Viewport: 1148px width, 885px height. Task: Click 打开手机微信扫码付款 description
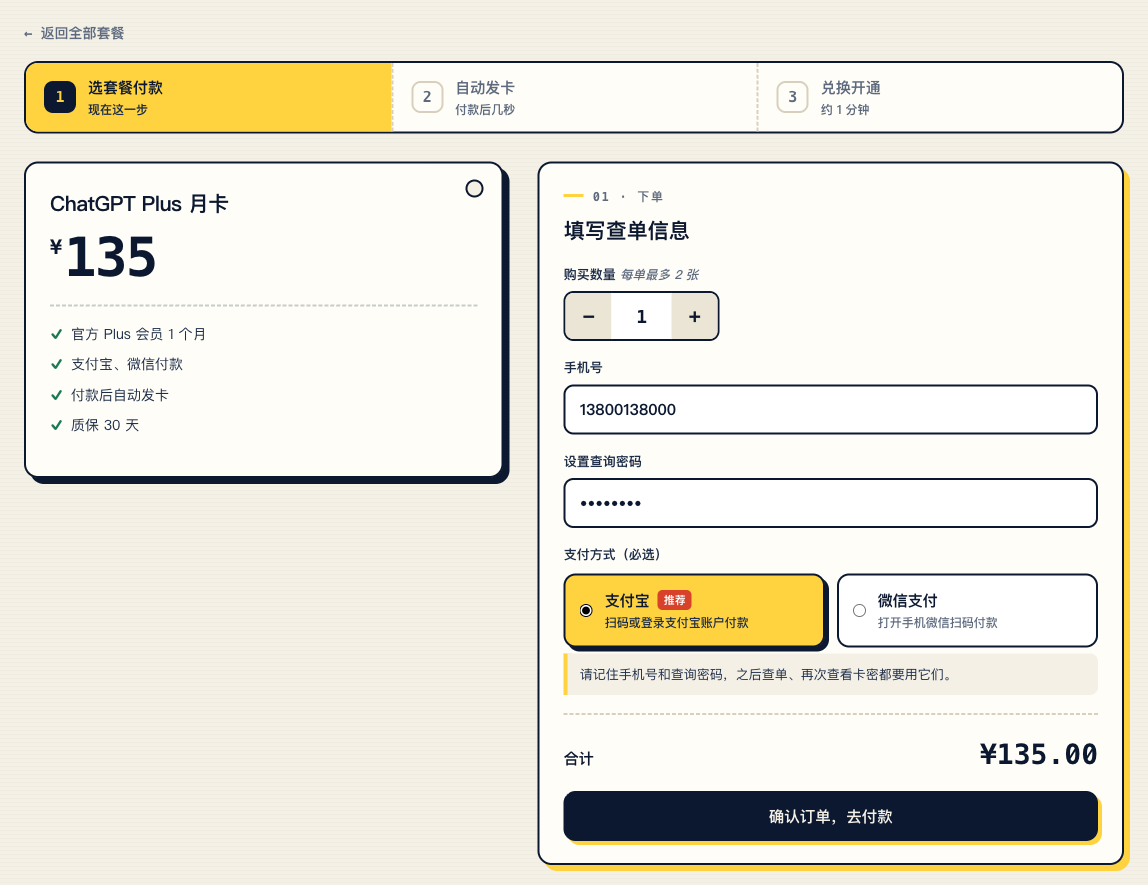tap(938, 623)
